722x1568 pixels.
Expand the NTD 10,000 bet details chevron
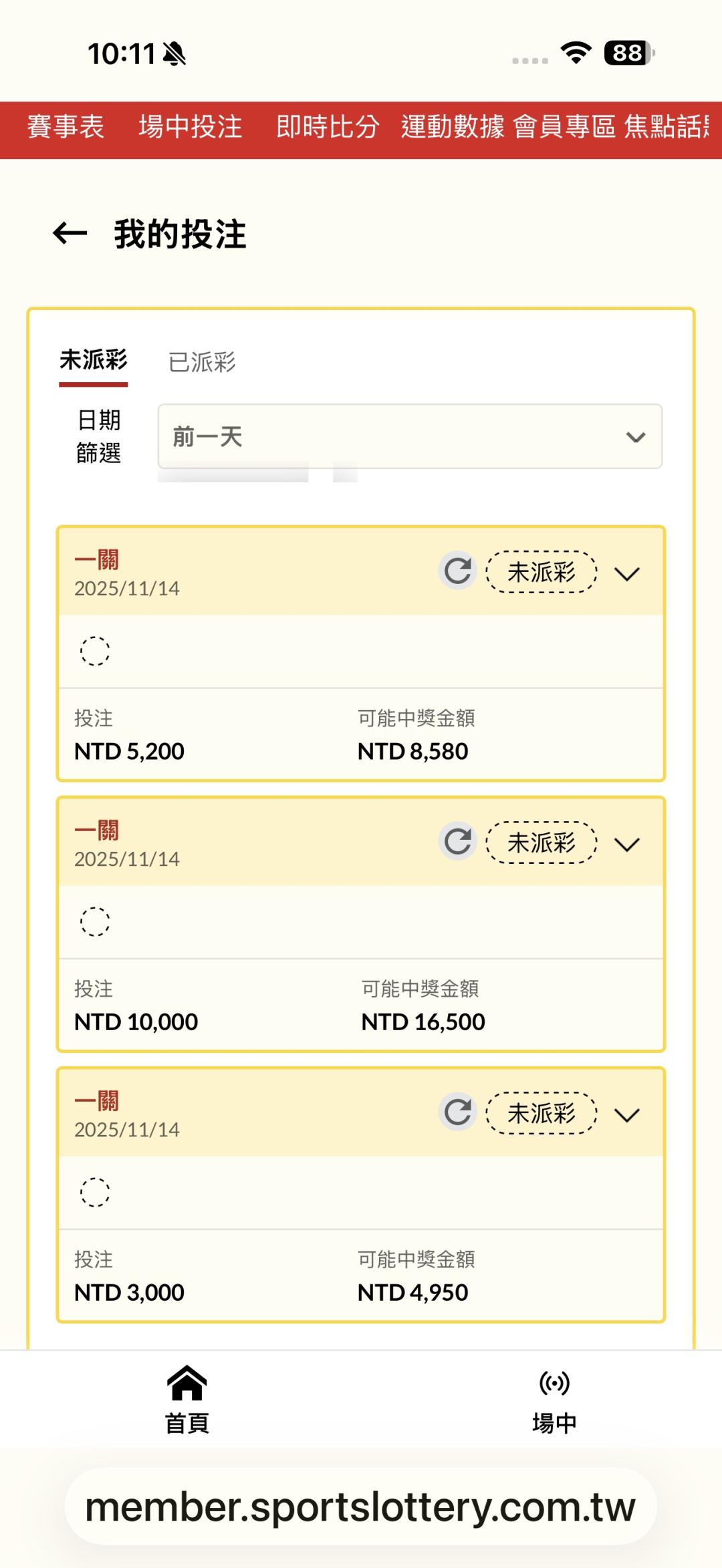tap(627, 844)
